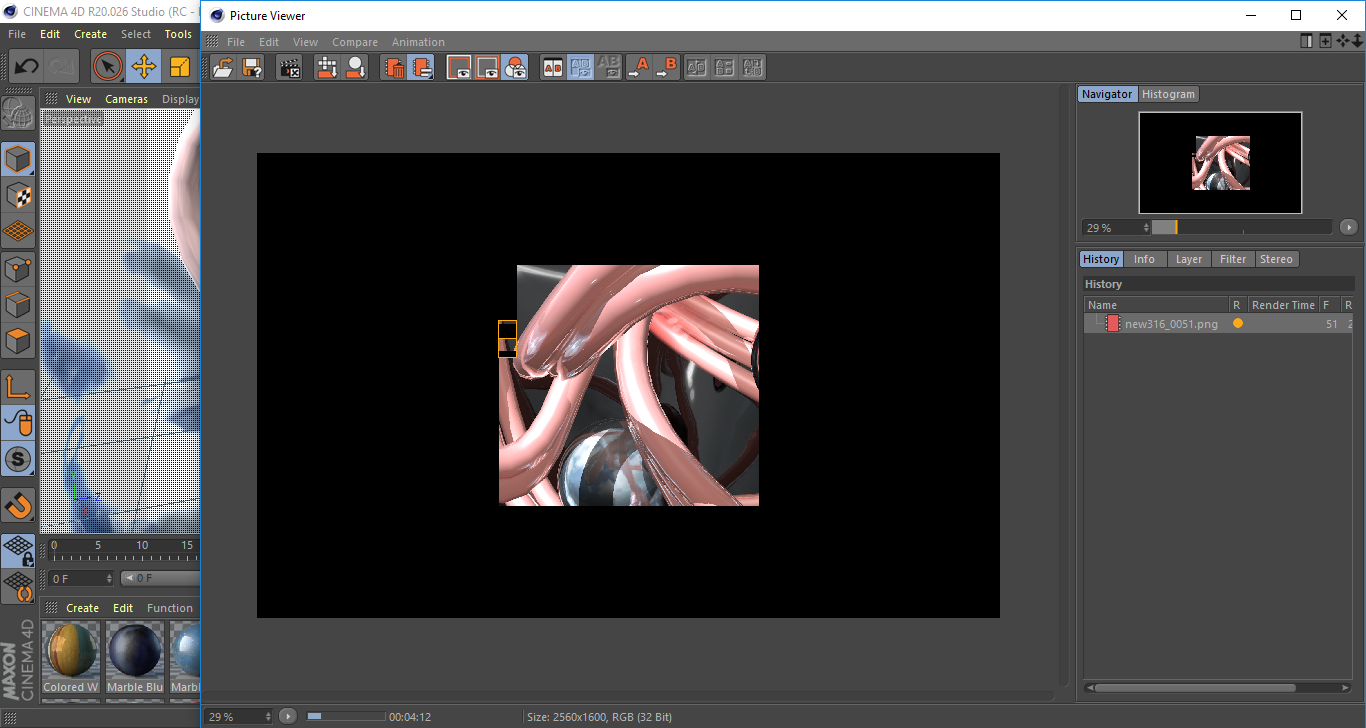Click the new panel plus icon

click(1325, 41)
